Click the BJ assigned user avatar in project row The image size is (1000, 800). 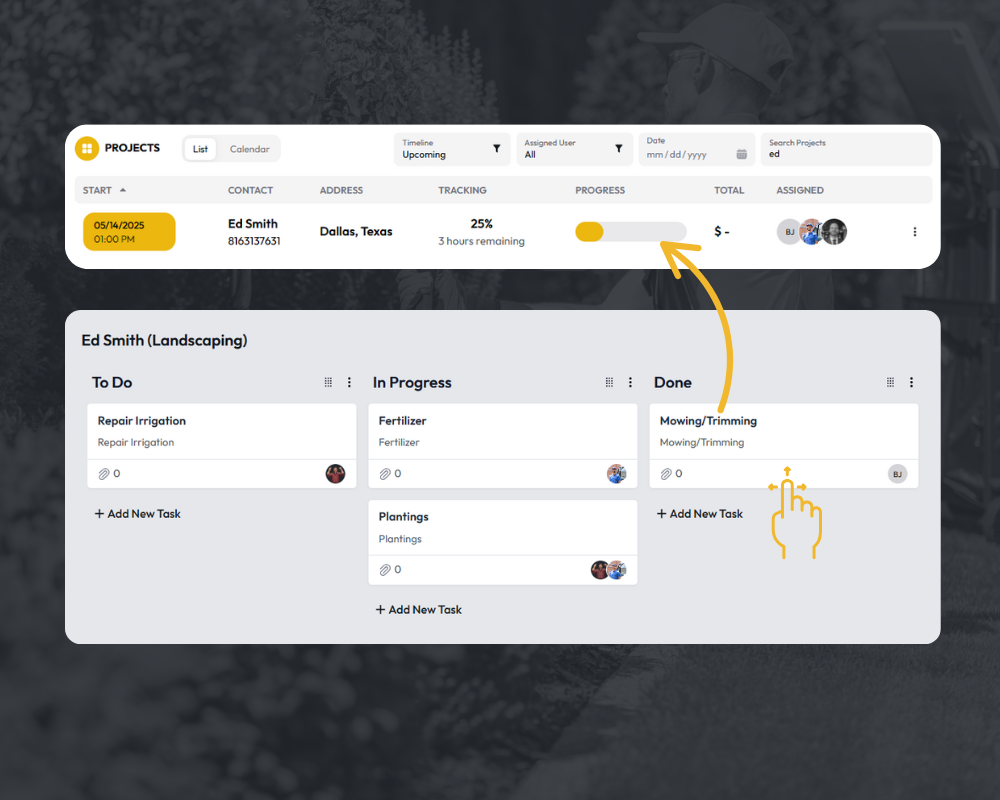(x=788, y=232)
